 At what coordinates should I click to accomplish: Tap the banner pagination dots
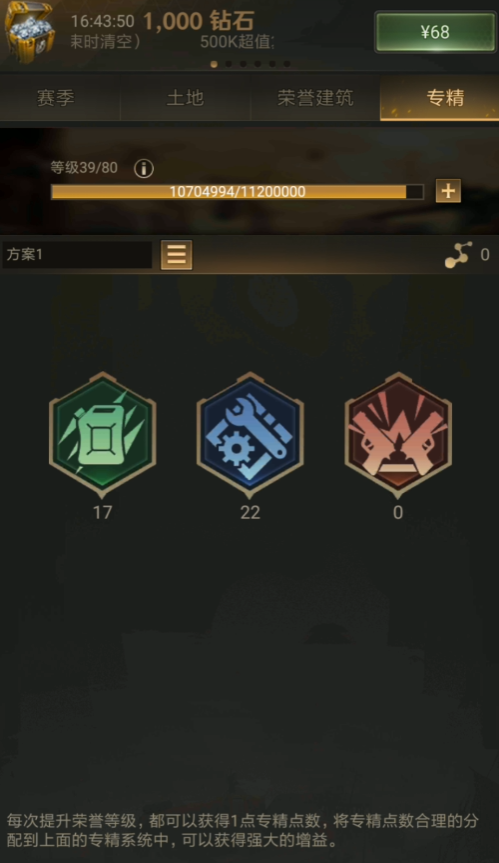pyautogui.click(x=250, y=64)
